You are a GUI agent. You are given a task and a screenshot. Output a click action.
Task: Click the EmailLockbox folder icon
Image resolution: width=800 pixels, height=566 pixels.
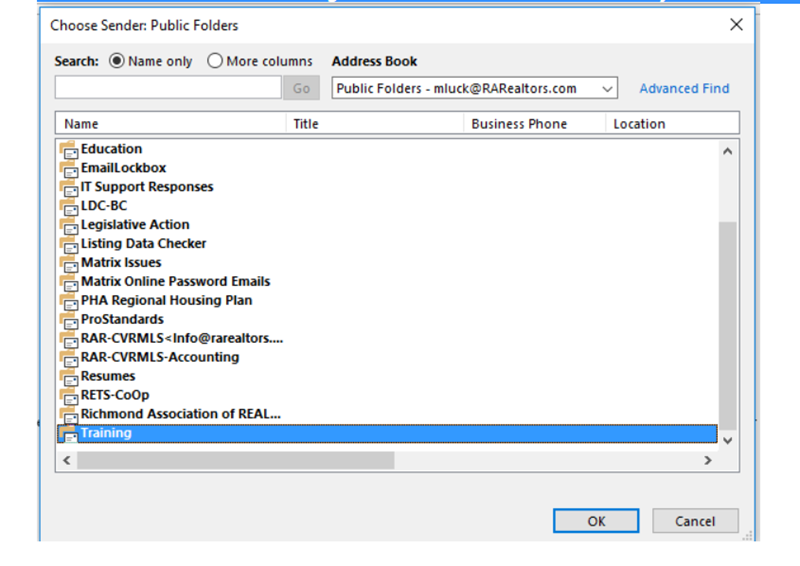tap(68, 168)
